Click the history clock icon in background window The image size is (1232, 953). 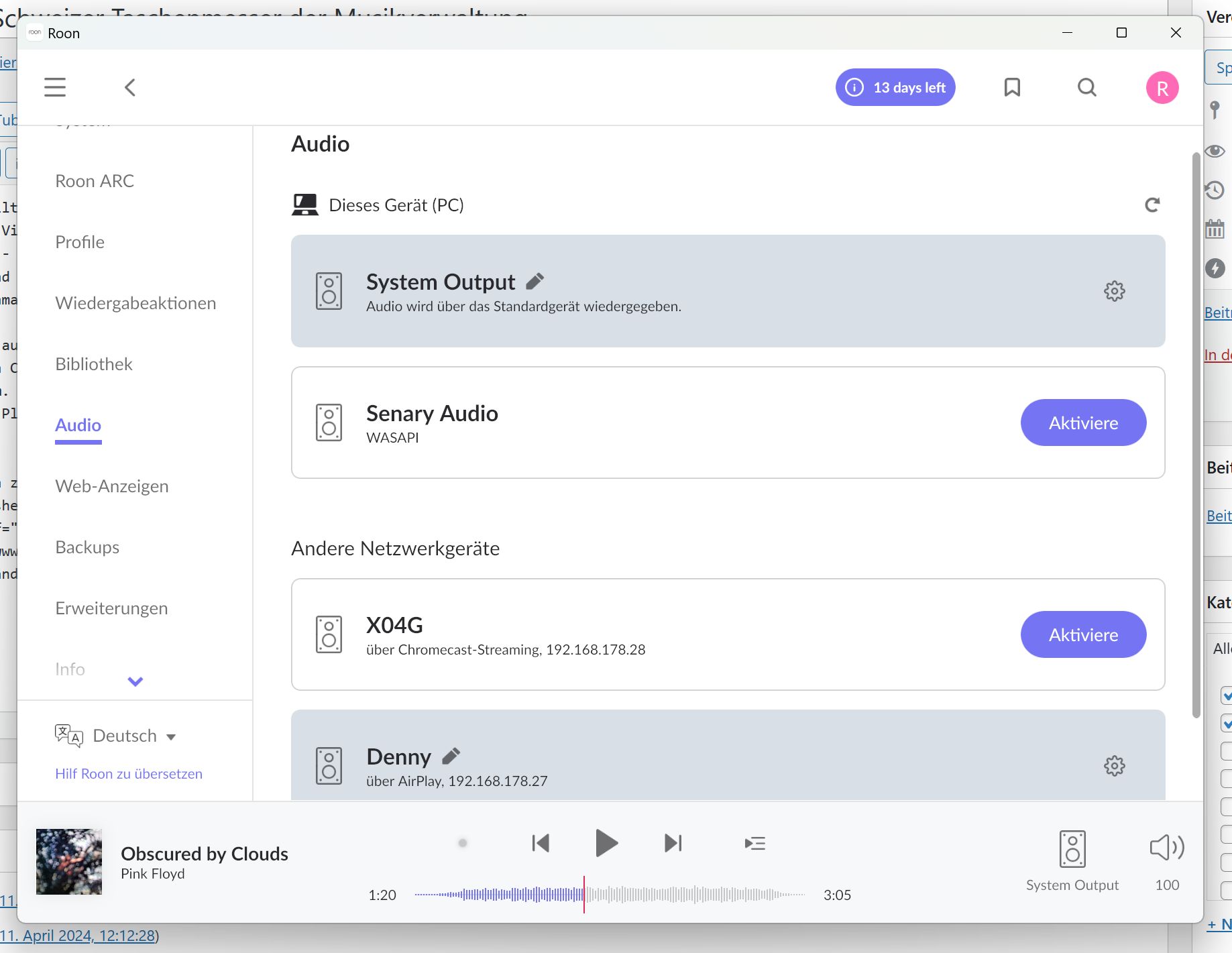click(x=1215, y=190)
